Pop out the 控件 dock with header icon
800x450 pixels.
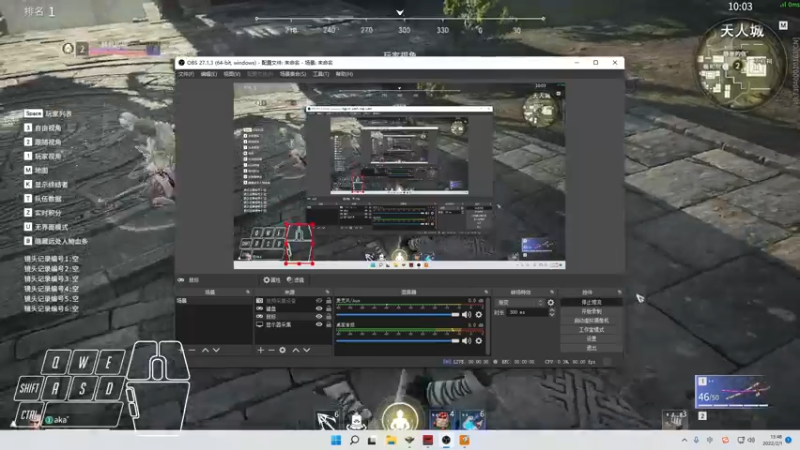pyautogui.click(x=619, y=292)
